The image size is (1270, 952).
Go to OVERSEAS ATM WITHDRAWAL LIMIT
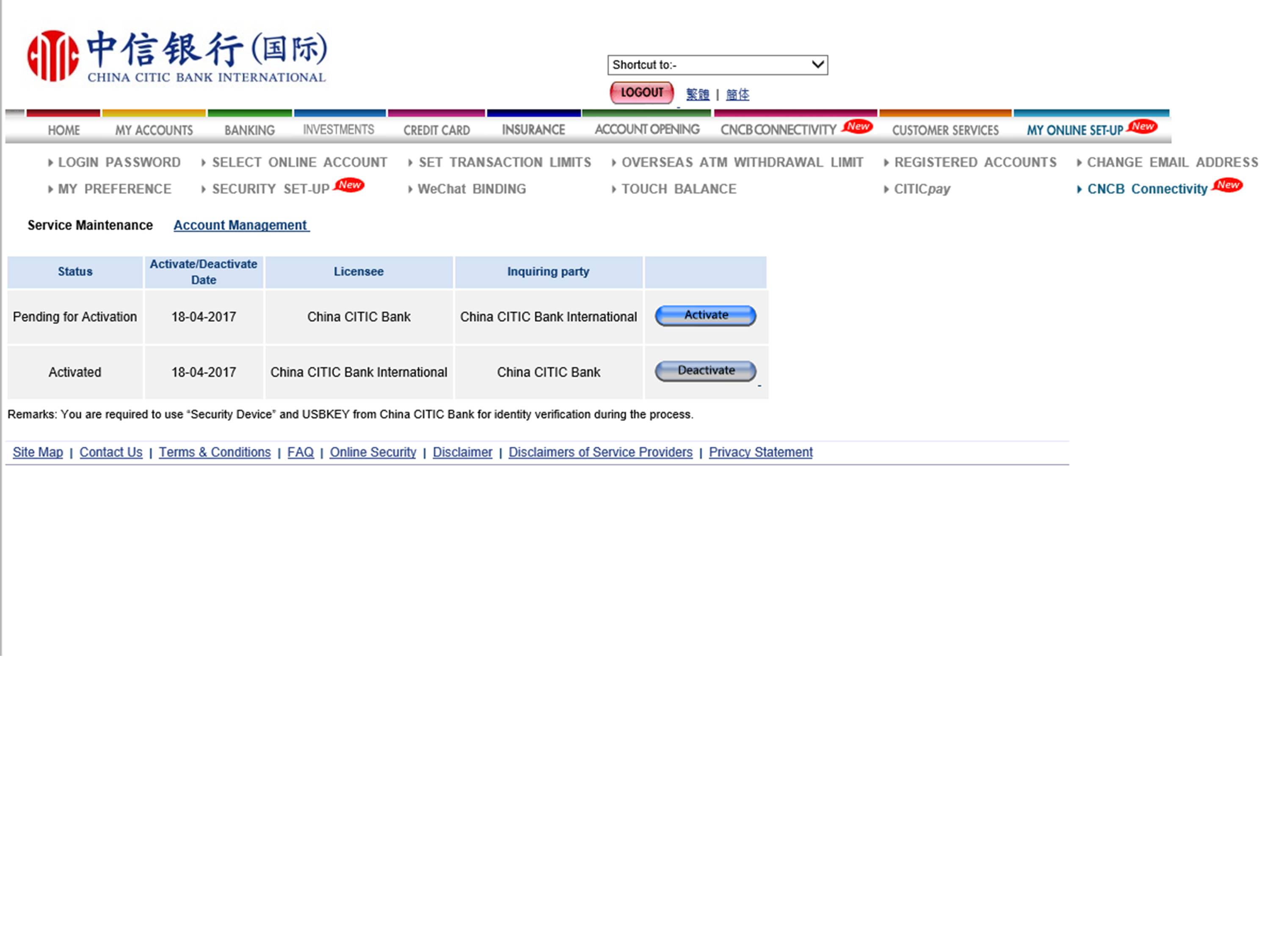click(x=743, y=162)
